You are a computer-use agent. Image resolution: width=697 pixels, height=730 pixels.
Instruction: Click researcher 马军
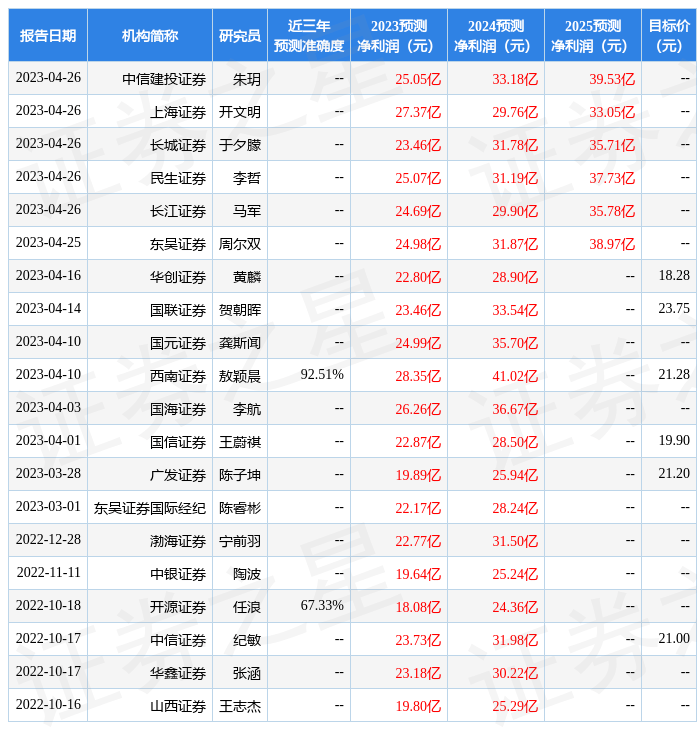[247, 211]
